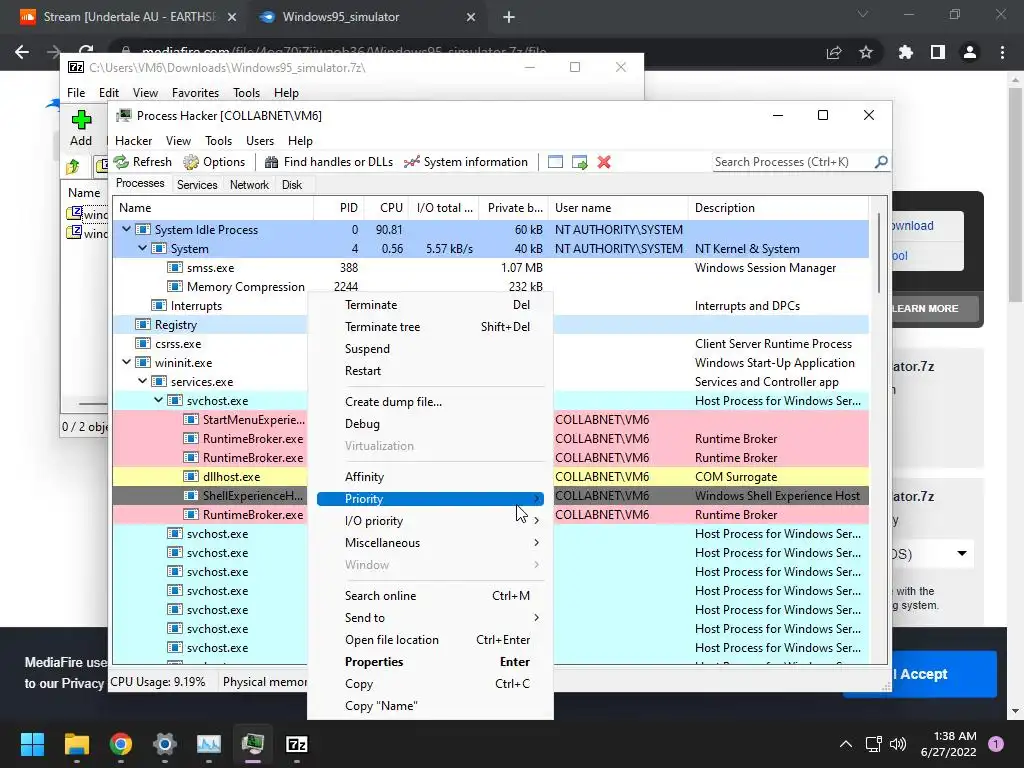
Task: Open Chrome extensions puzzle icon
Action: coord(906,52)
